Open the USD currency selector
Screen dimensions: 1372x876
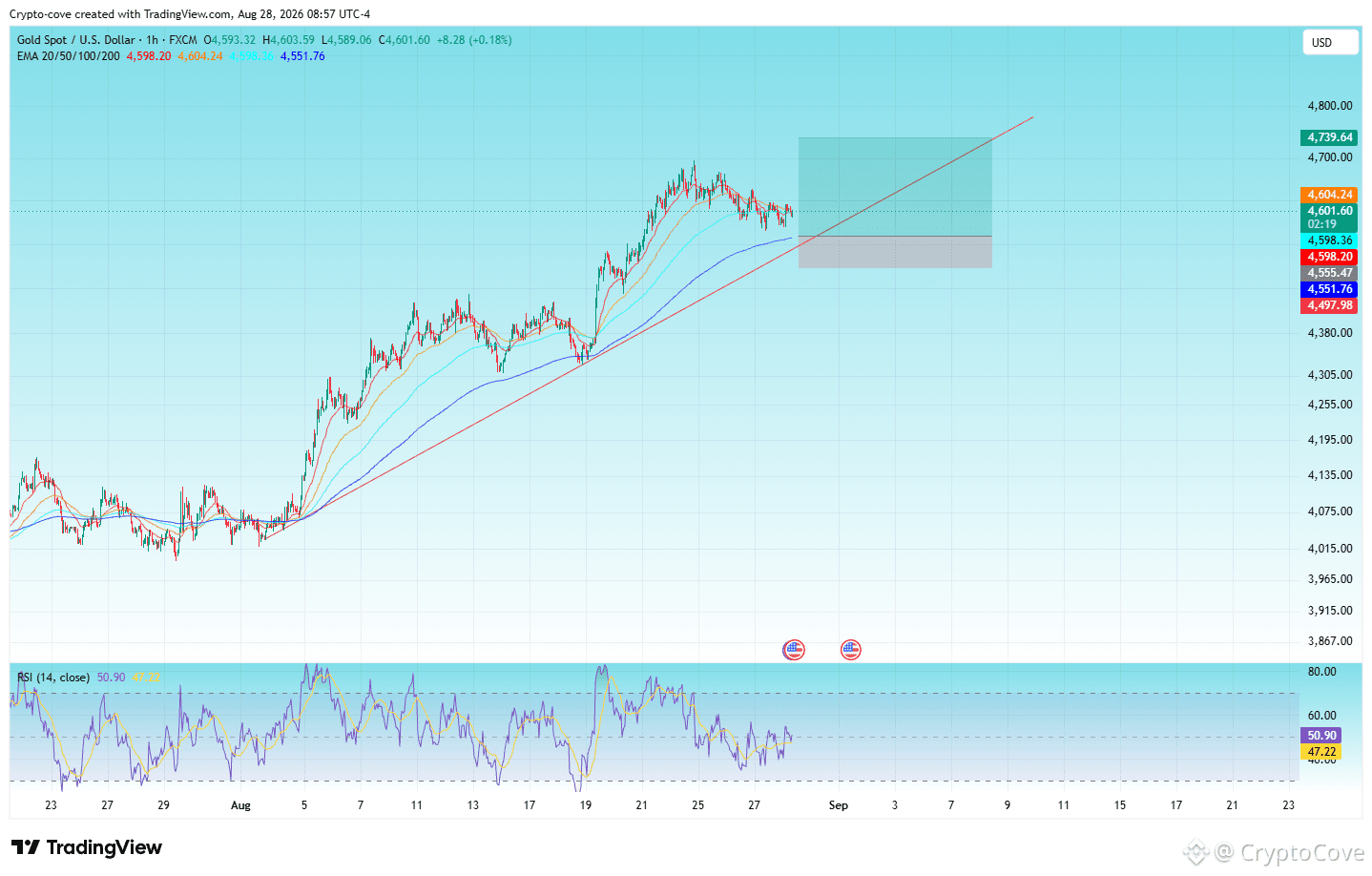coord(1330,42)
